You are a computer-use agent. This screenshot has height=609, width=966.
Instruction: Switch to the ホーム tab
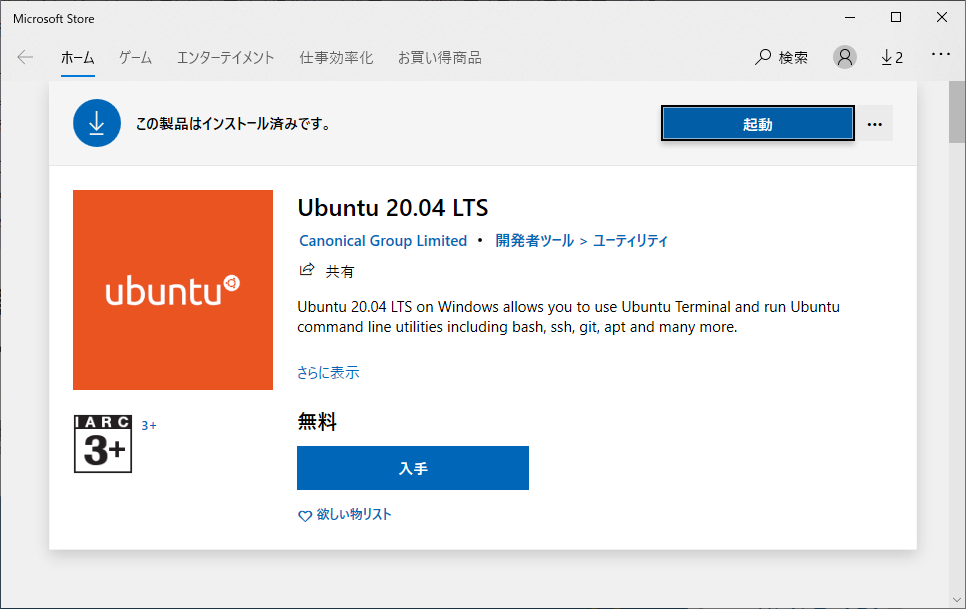click(78, 57)
